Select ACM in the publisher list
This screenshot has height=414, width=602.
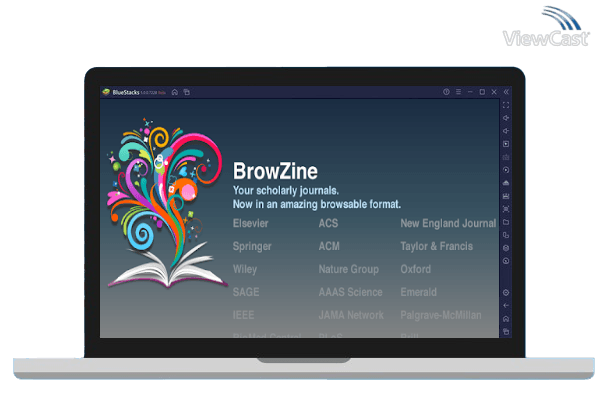click(329, 246)
